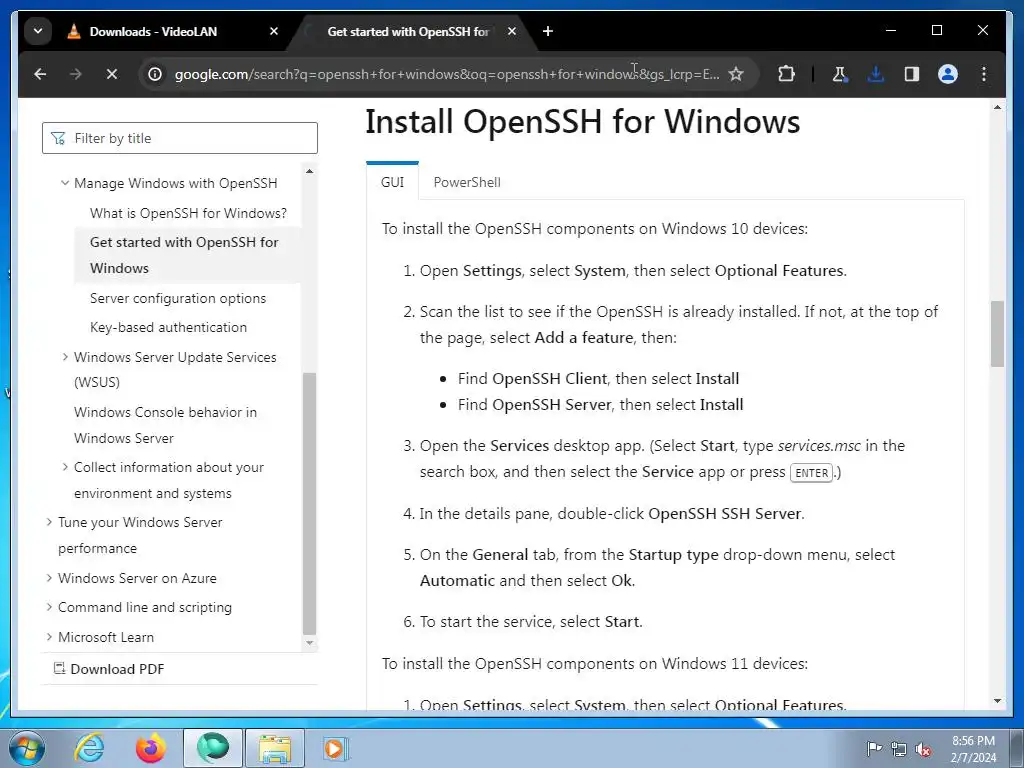Close the Downloads - VideoLAN tab
The image size is (1024, 768).
[274, 31]
